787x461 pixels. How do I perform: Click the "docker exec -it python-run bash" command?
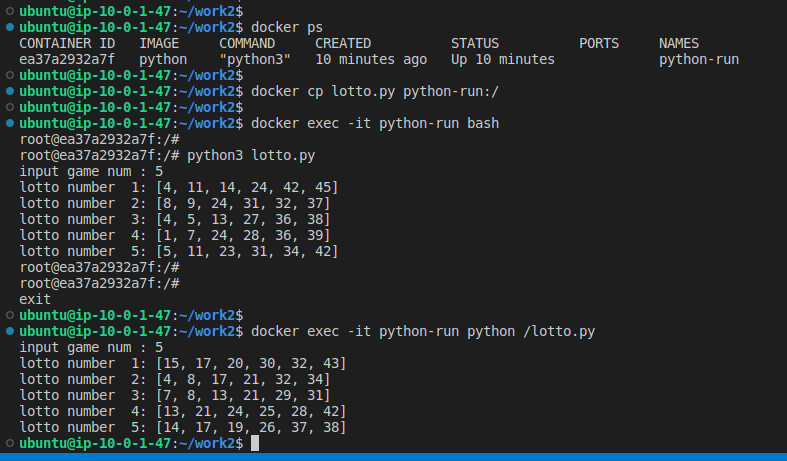[x=375, y=123]
